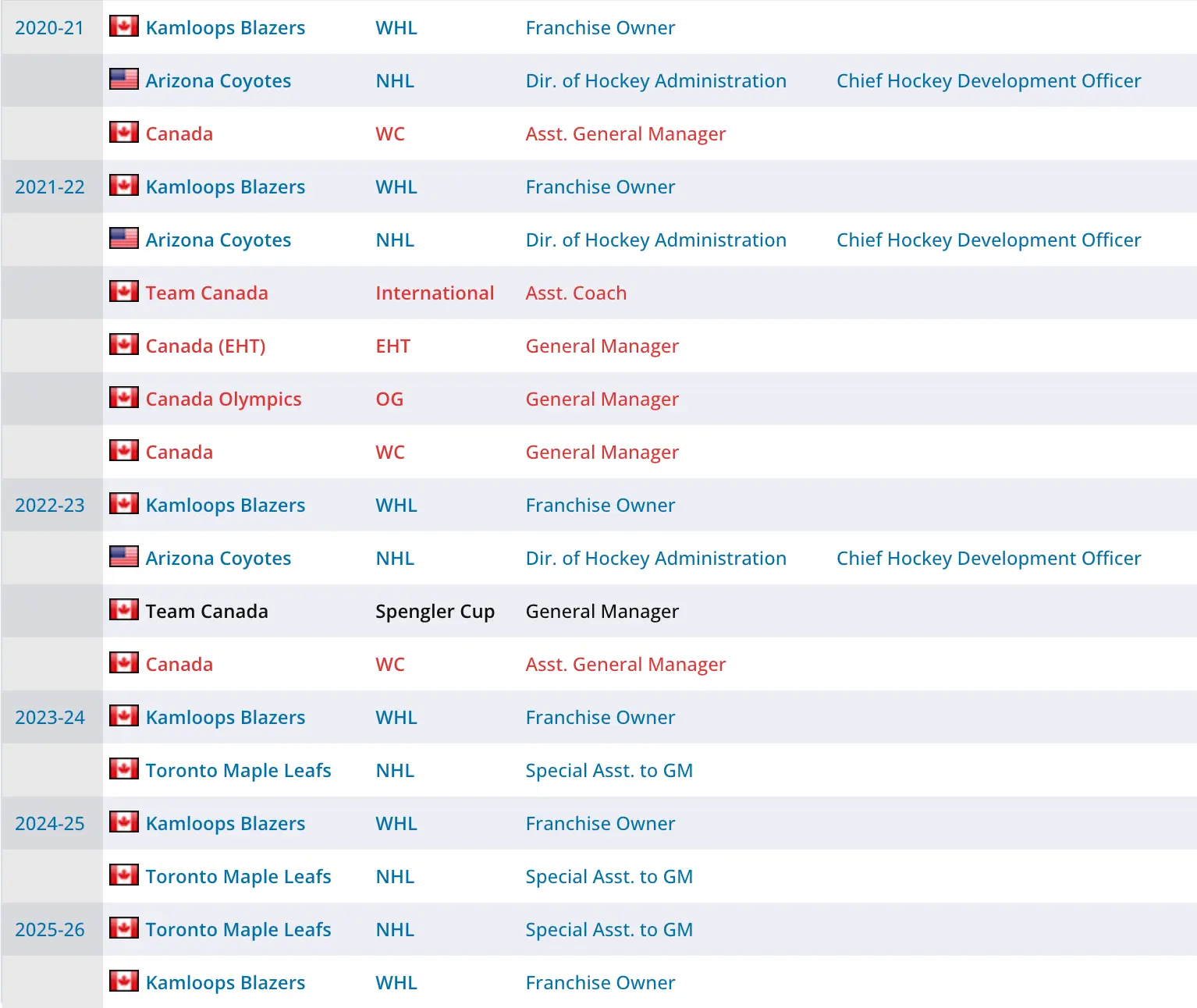This screenshot has width=1197, height=1008.
Task: Click the US flag in the topmost Arizona Coyotes row
Action: [123, 80]
